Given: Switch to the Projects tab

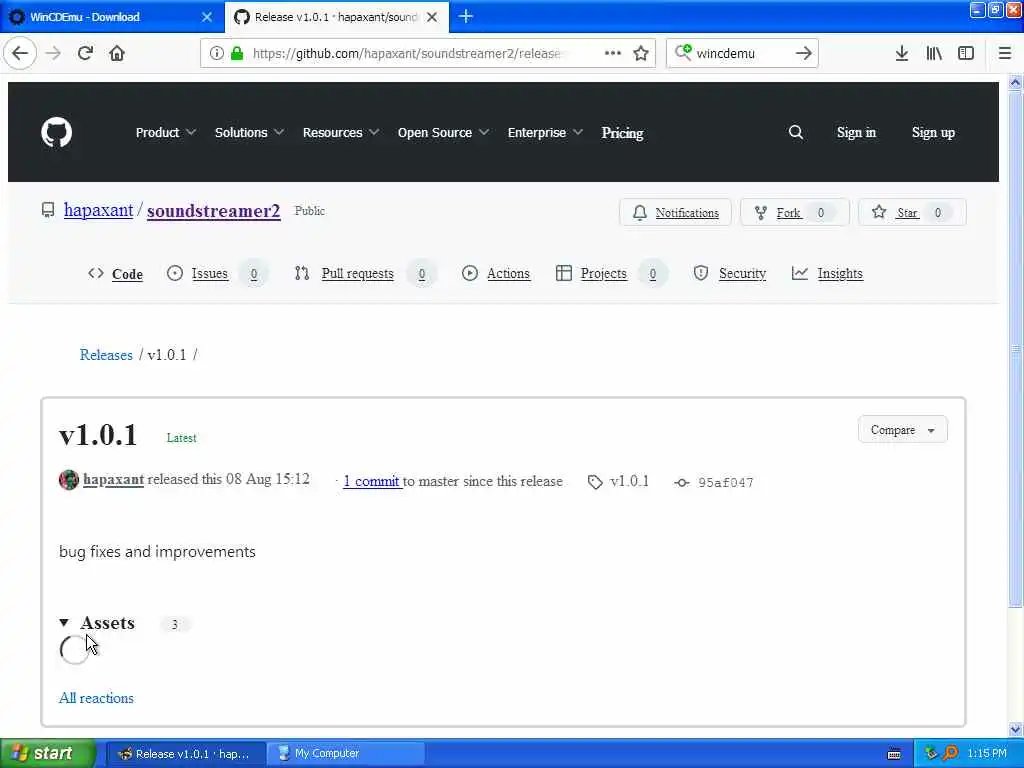Looking at the screenshot, I should point(610,274).
